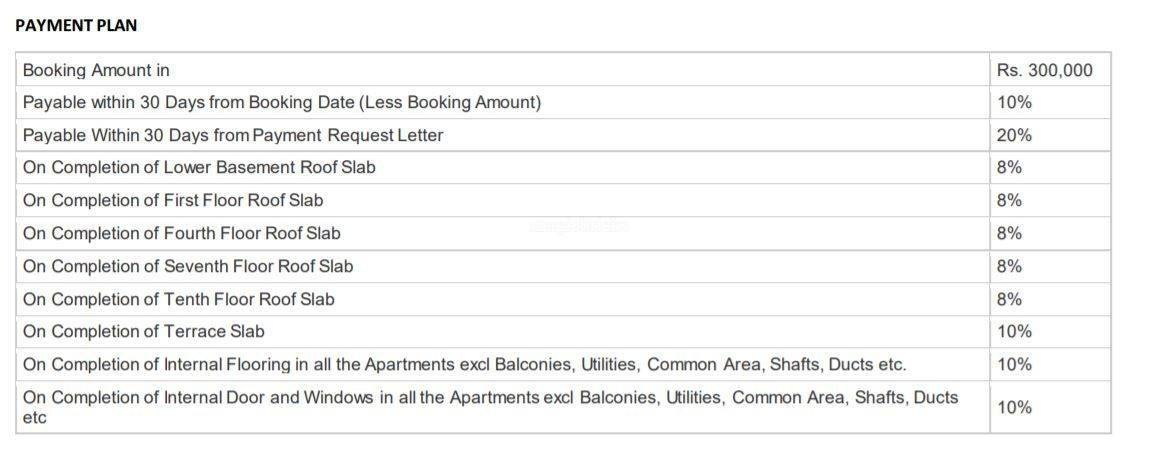Click the 8% beside Tenth Floor Roof Slab
This screenshot has width=1158, height=451.
pos(1009,299)
